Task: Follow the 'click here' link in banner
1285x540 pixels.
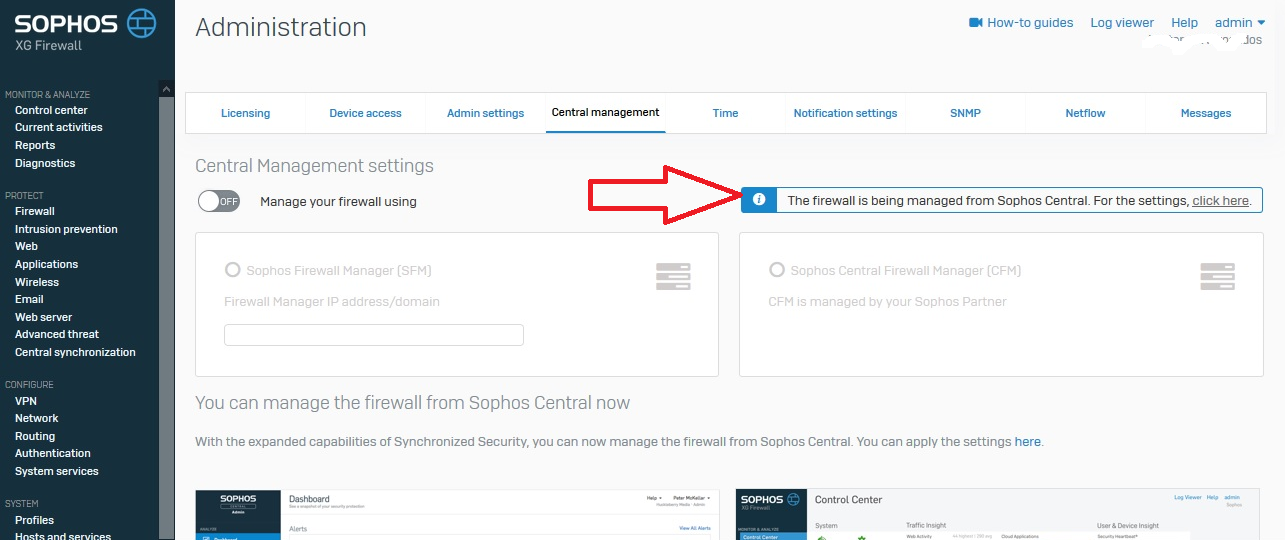Action: (x=1220, y=200)
